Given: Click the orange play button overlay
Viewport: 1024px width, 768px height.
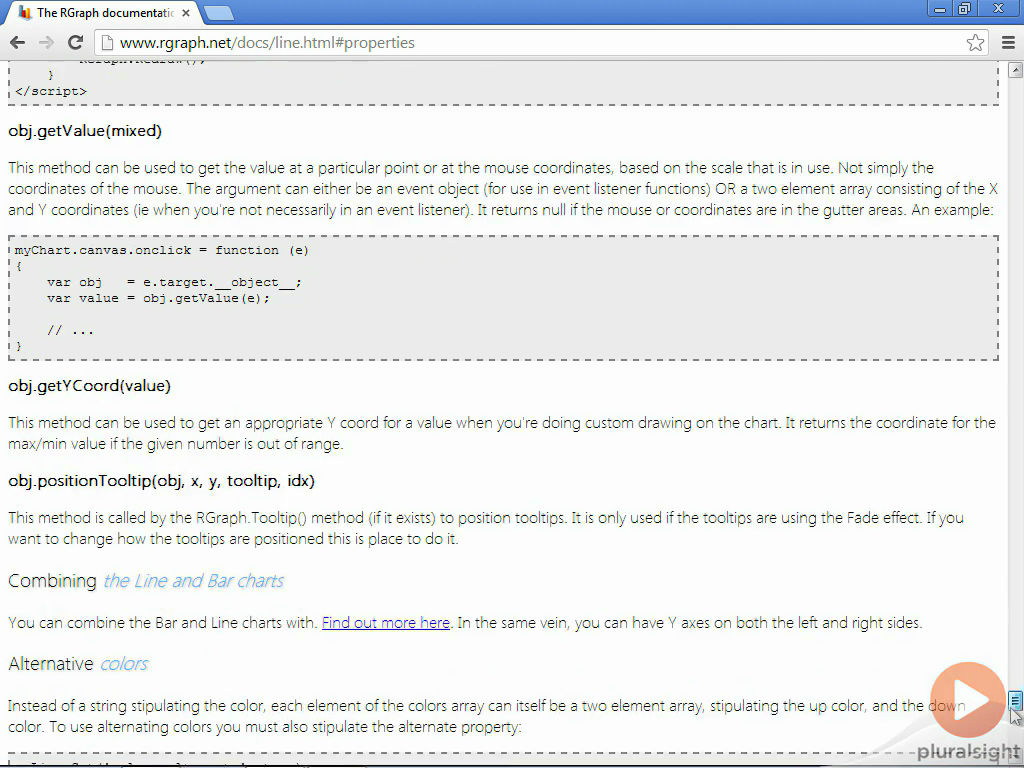Looking at the screenshot, I should point(968,700).
